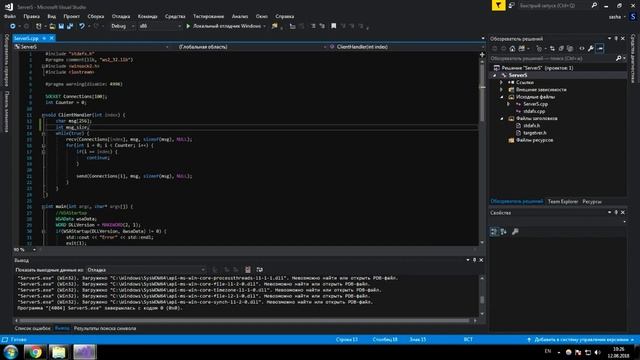Viewport: 640px width, 360px height.
Task: Click the Collapse All icon in Solution Explorer
Action: pos(561,49)
